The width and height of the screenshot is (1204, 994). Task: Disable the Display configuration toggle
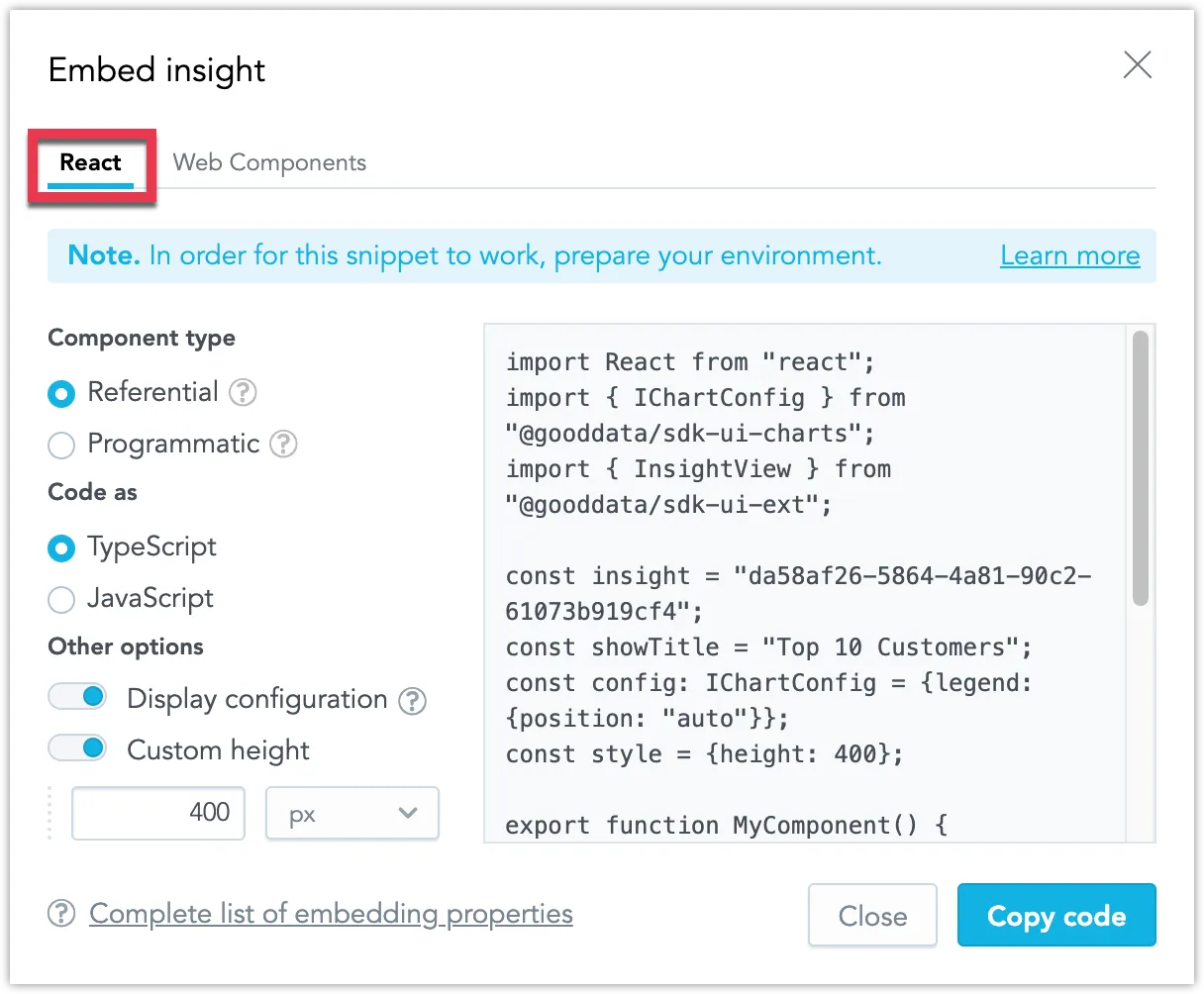(x=77, y=696)
